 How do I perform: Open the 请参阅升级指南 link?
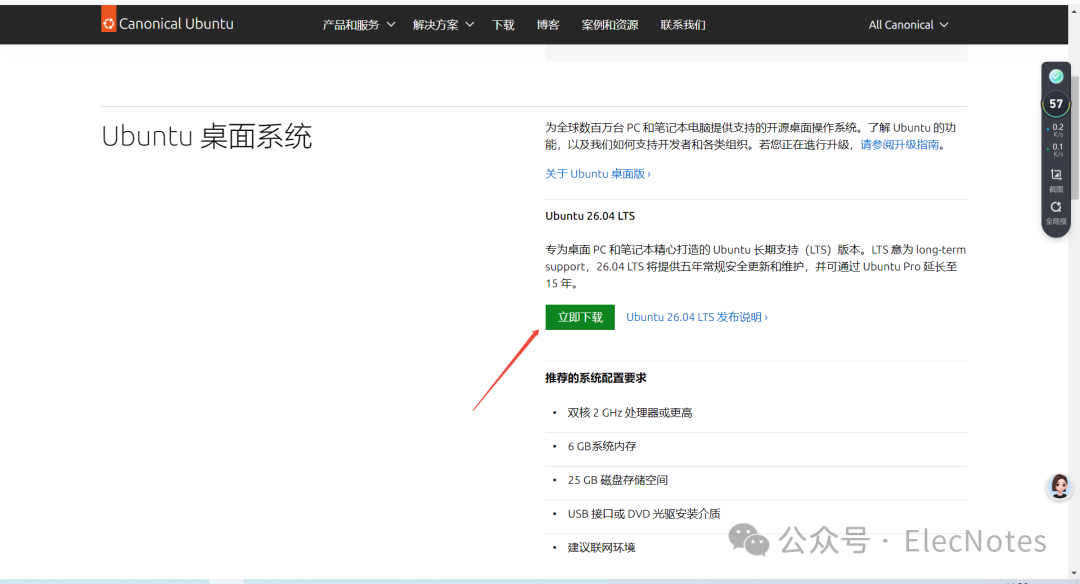(900, 145)
